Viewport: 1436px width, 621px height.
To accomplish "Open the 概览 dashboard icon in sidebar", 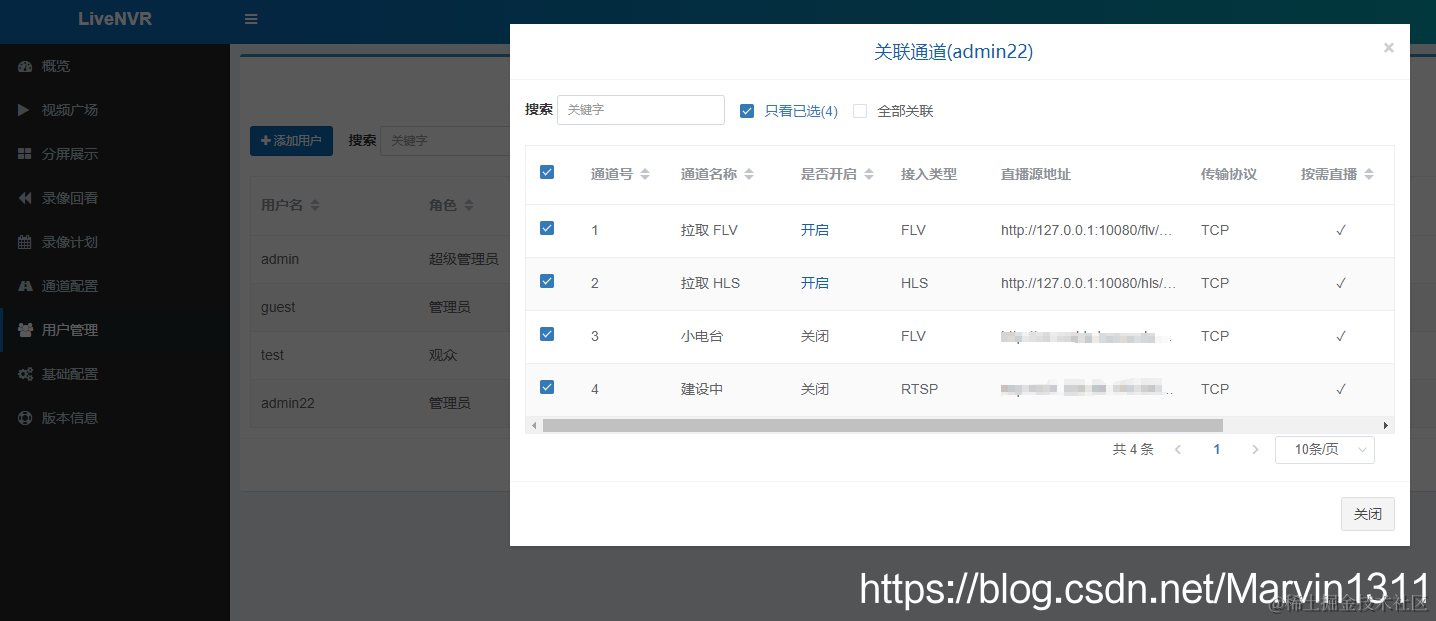I will click(x=23, y=66).
